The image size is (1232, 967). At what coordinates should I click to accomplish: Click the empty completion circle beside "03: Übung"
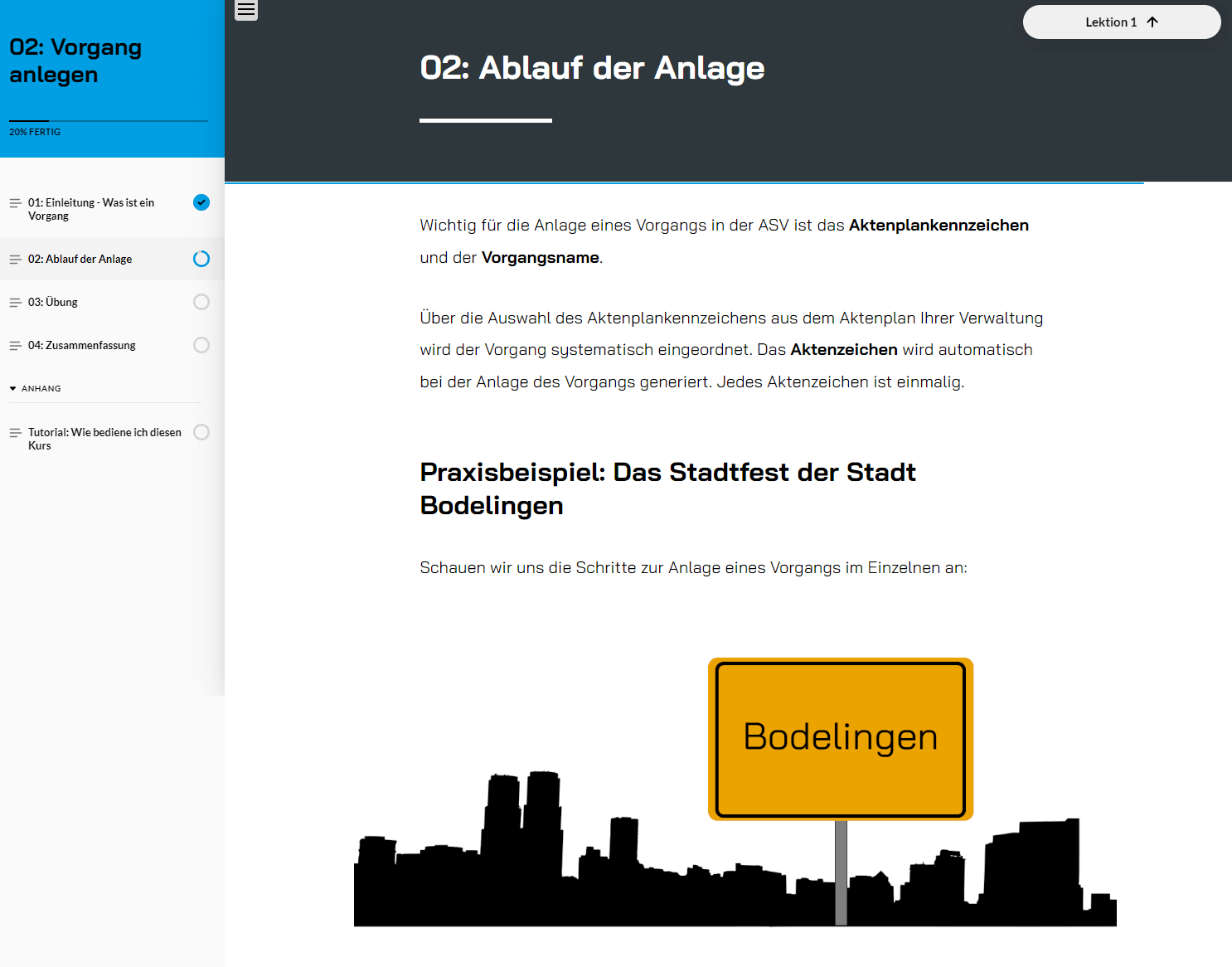click(201, 302)
